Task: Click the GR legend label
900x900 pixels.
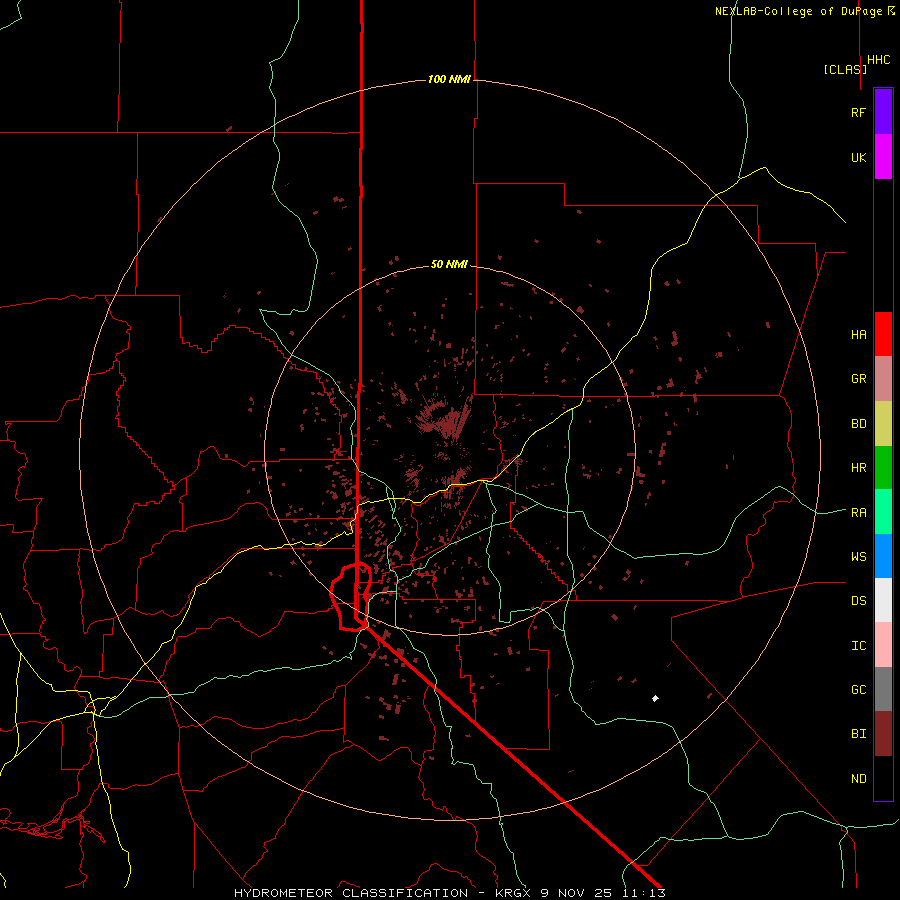Action: click(x=858, y=379)
